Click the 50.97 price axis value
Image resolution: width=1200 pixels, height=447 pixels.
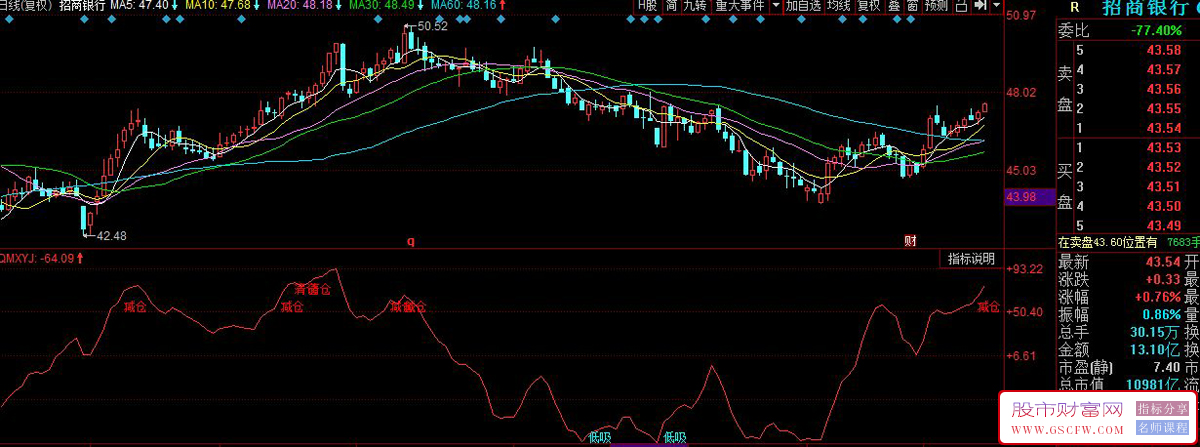coord(1022,16)
